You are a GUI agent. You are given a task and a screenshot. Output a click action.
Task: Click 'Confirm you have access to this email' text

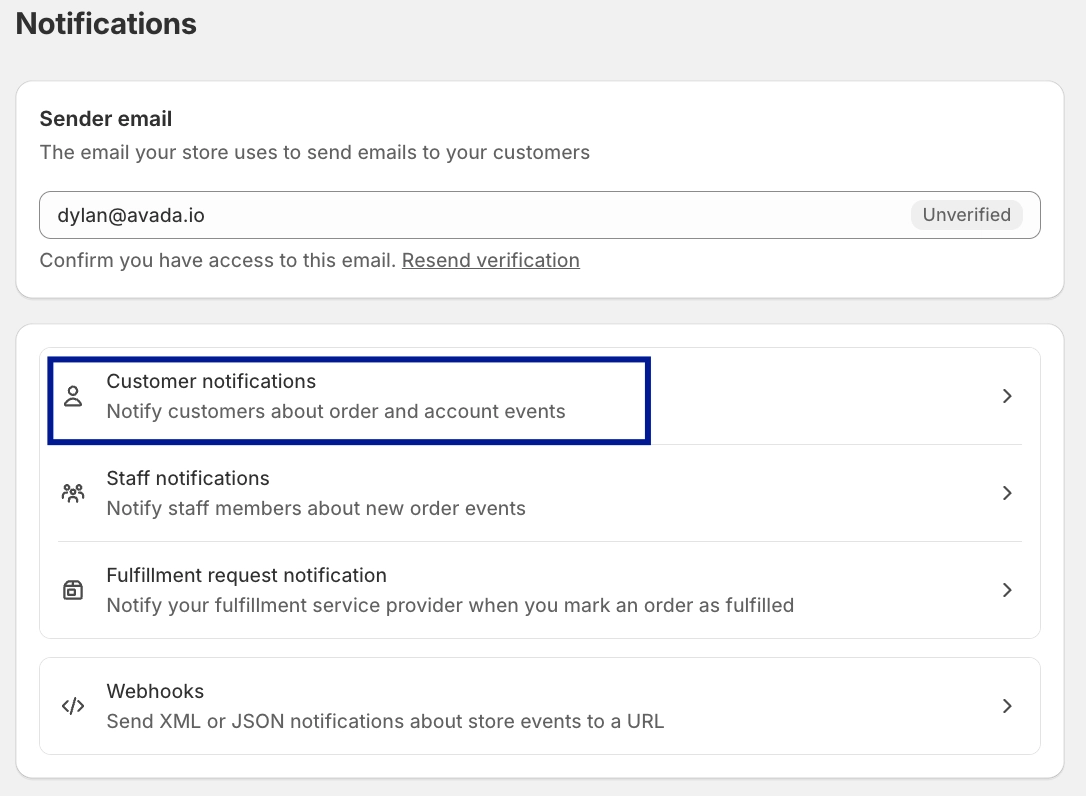[x=217, y=260]
